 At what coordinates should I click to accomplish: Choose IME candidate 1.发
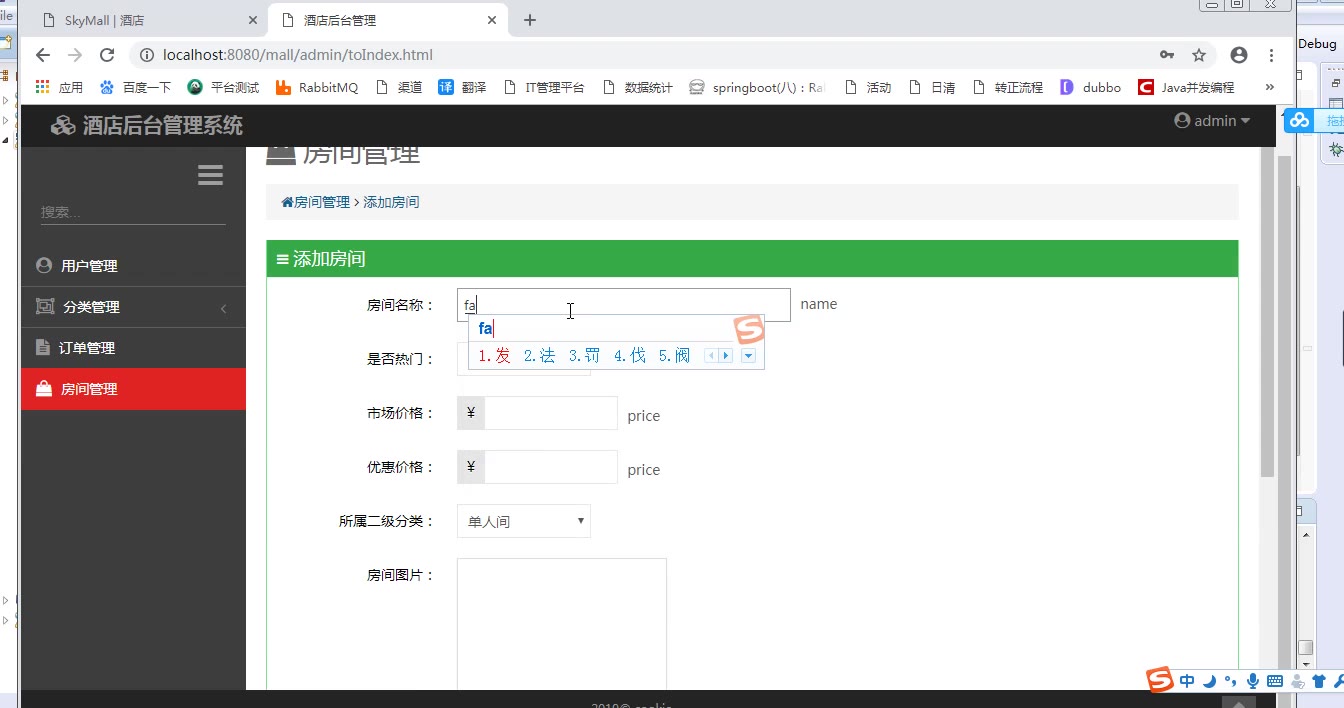pyautogui.click(x=494, y=355)
